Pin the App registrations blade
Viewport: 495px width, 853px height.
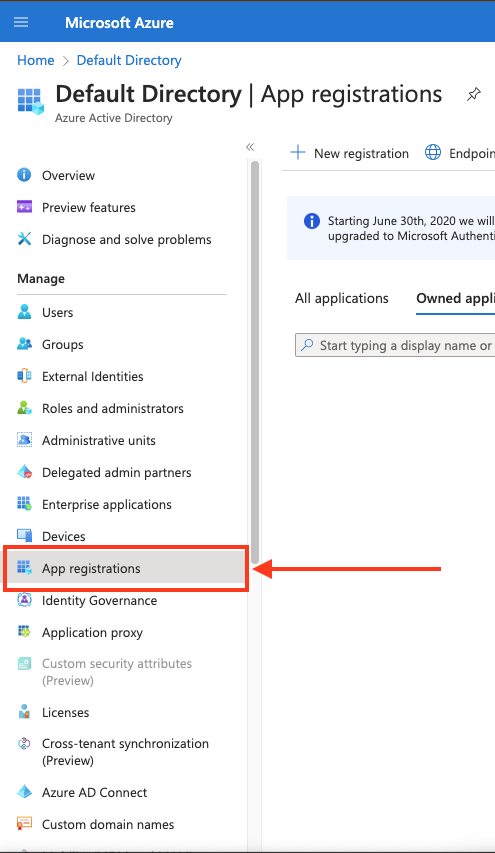474,94
